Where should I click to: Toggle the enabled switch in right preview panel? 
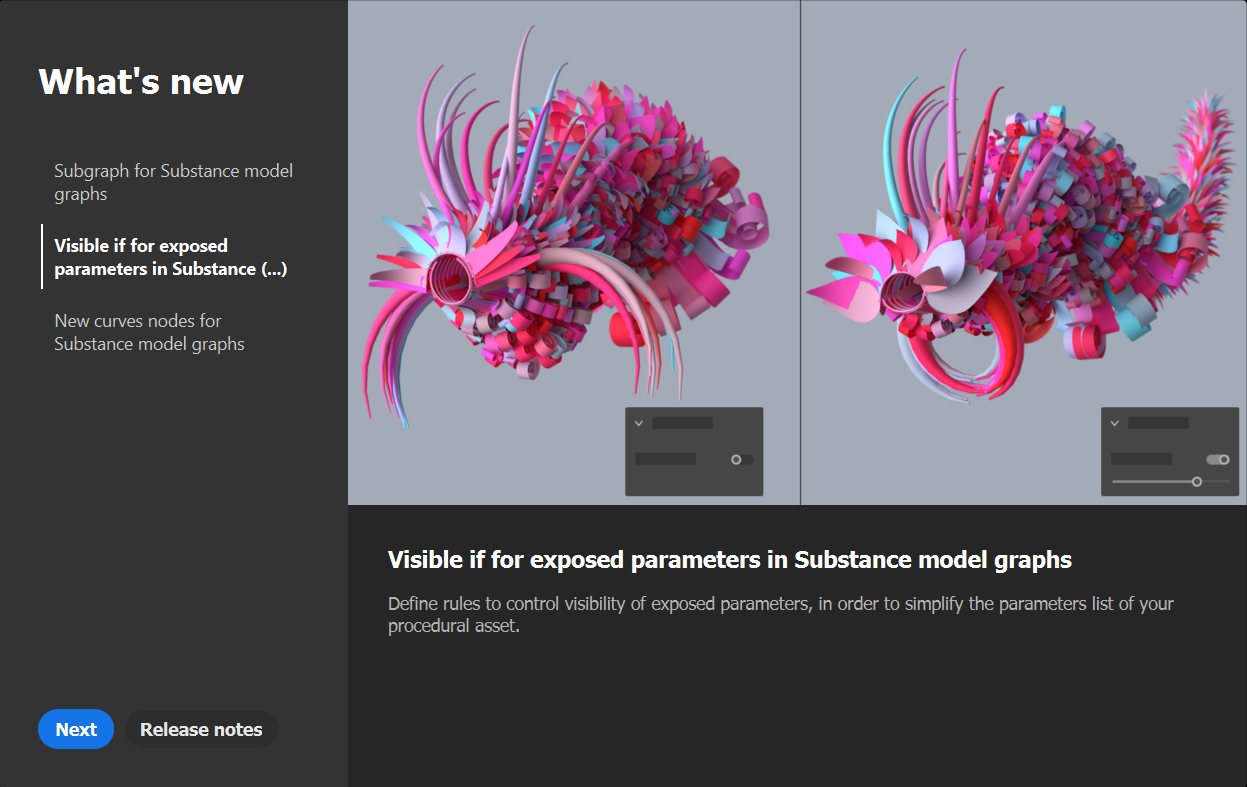pyautogui.click(x=1218, y=459)
